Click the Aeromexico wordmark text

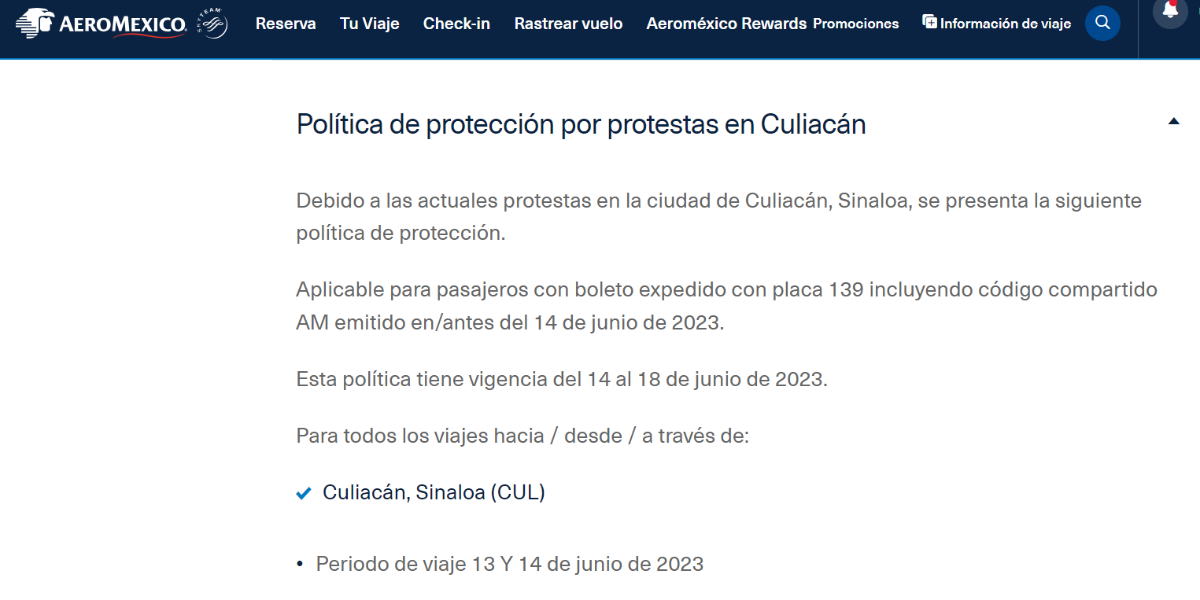[123, 23]
